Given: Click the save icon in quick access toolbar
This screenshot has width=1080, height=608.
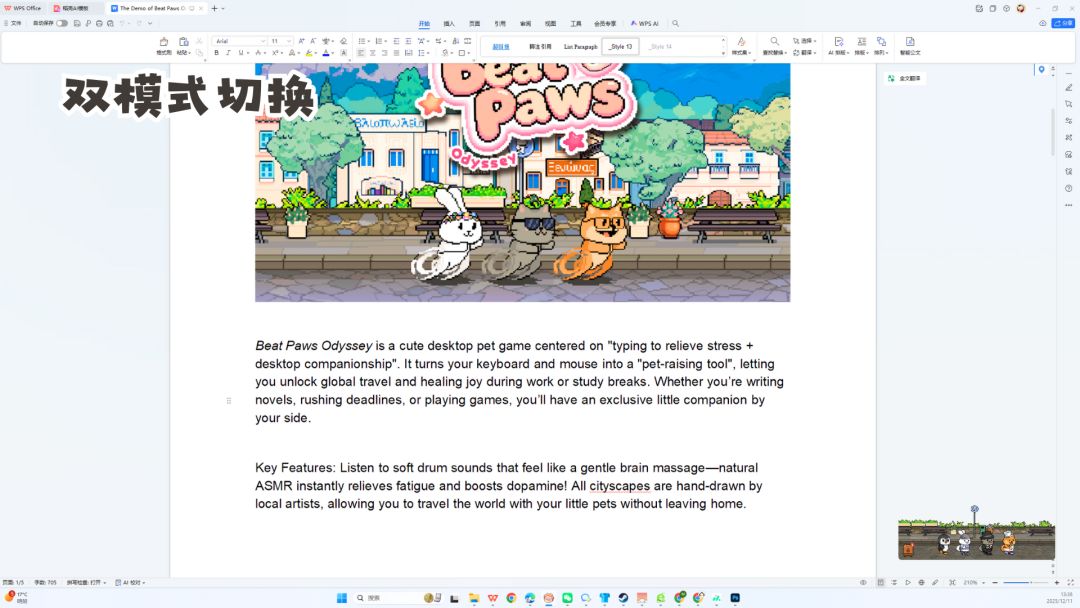Looking at the screenshot, I should tap(77, 23).
